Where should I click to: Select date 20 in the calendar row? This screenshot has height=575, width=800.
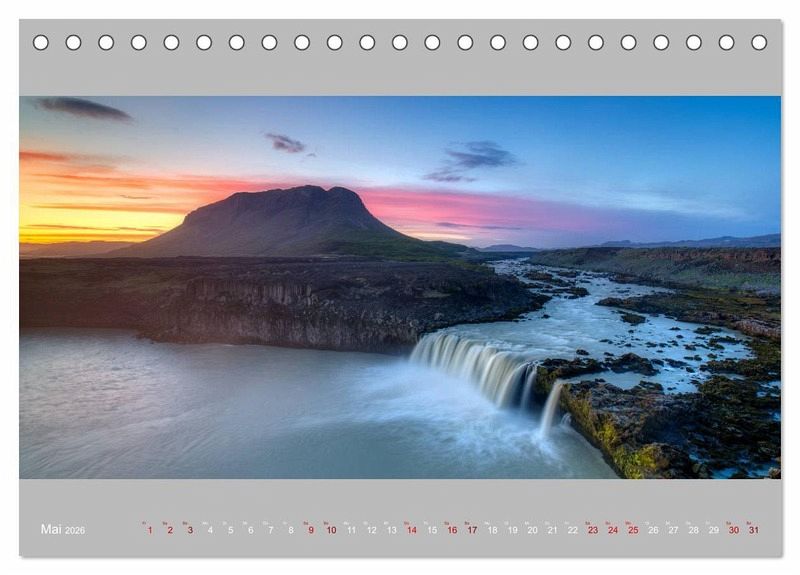click(x=533, y=530)
